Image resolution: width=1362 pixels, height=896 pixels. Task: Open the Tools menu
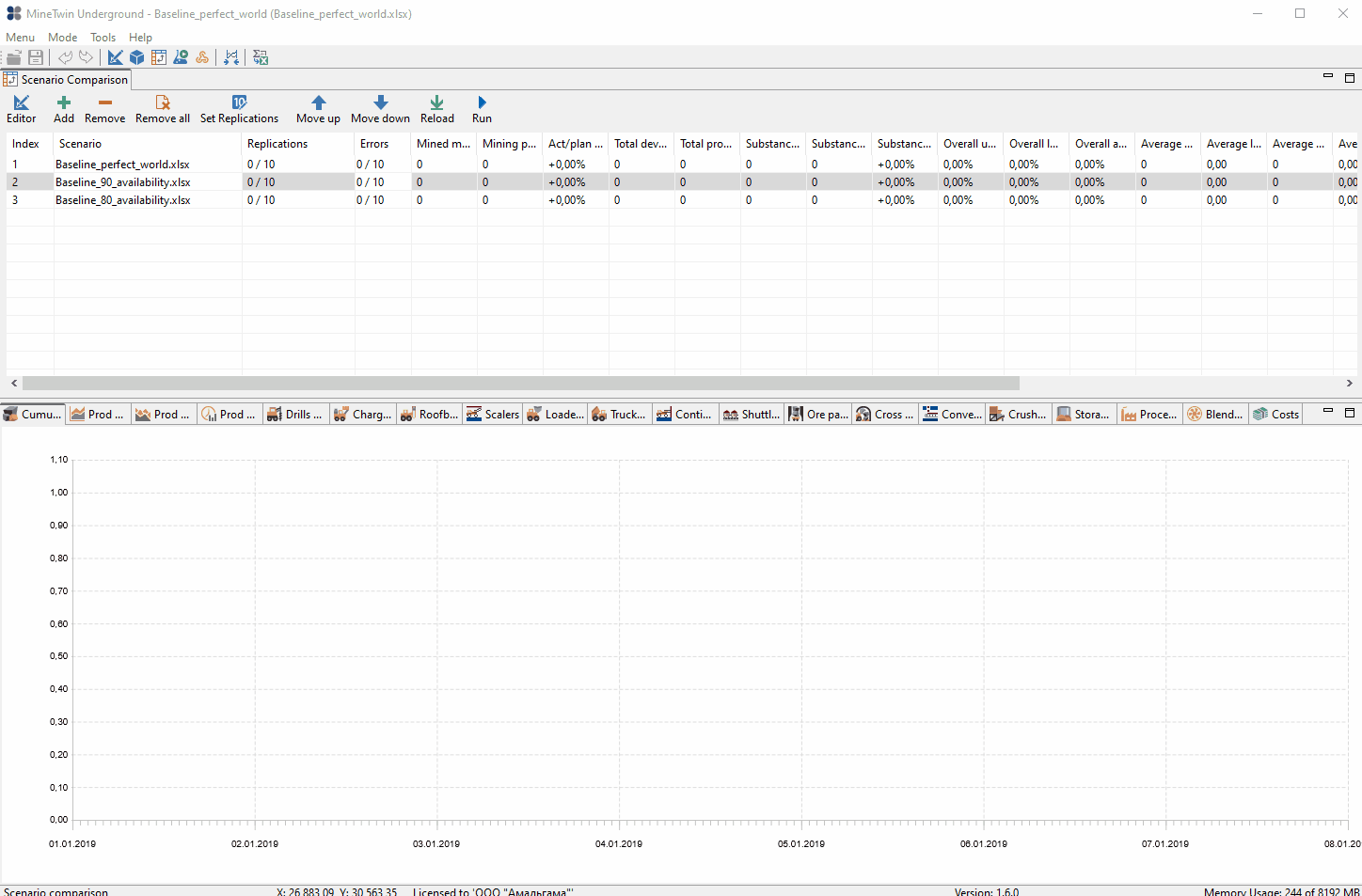[x=103, y=38]
